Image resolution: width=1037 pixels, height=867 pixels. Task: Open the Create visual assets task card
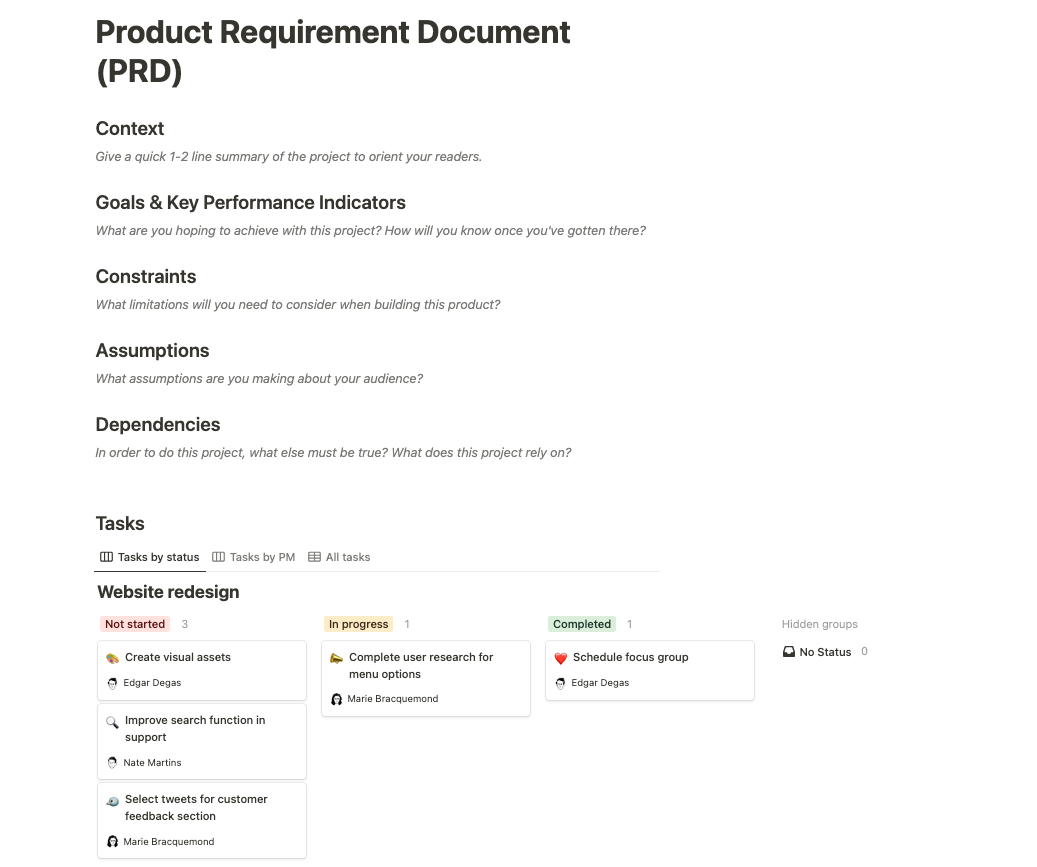pyautogui.click(x=202, y=670)
